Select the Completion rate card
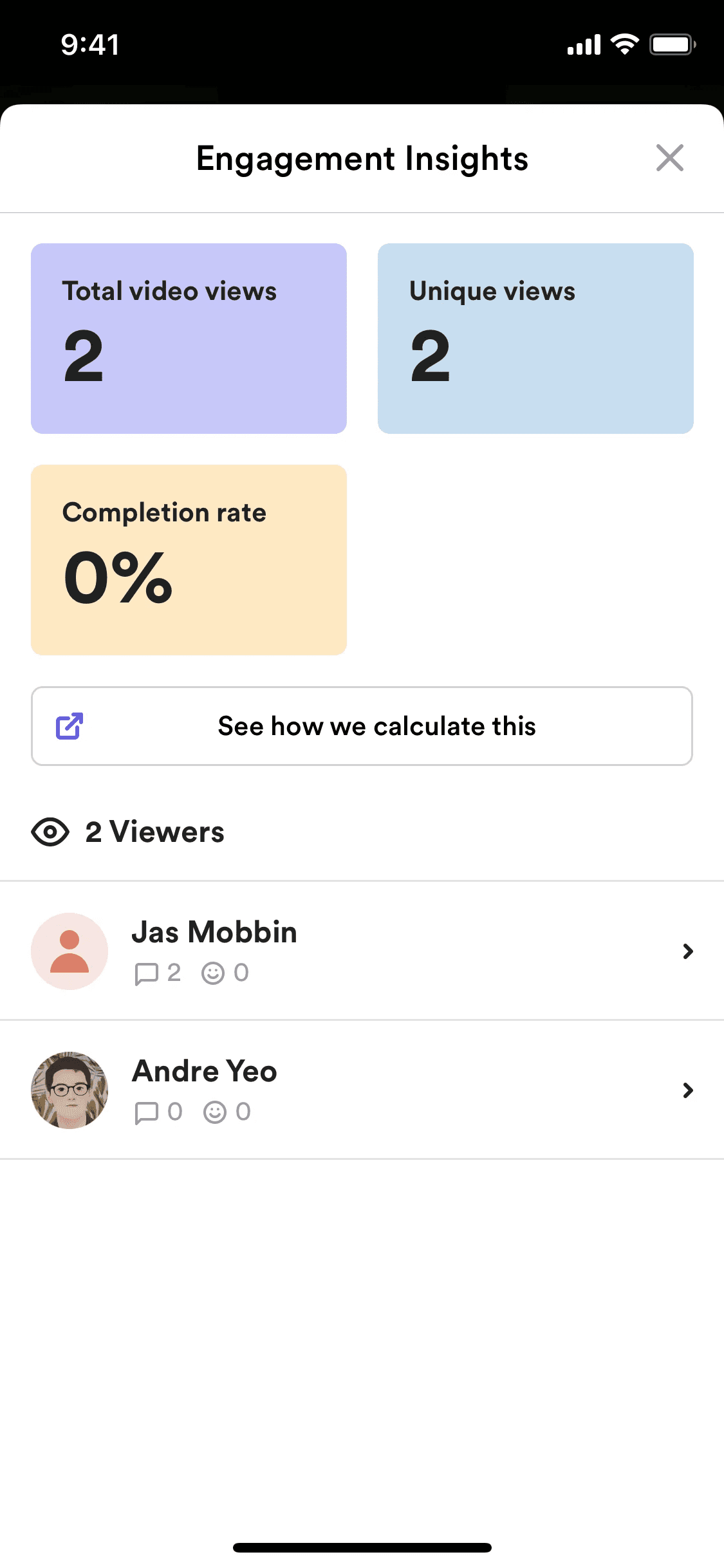 pyautogui.click(x=189, y=560)
